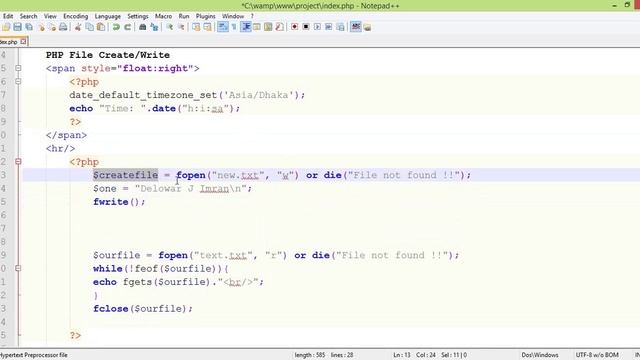Close current document using the Close icon
Viewport: 640px width, 360px height.
[x=41, y=27]
